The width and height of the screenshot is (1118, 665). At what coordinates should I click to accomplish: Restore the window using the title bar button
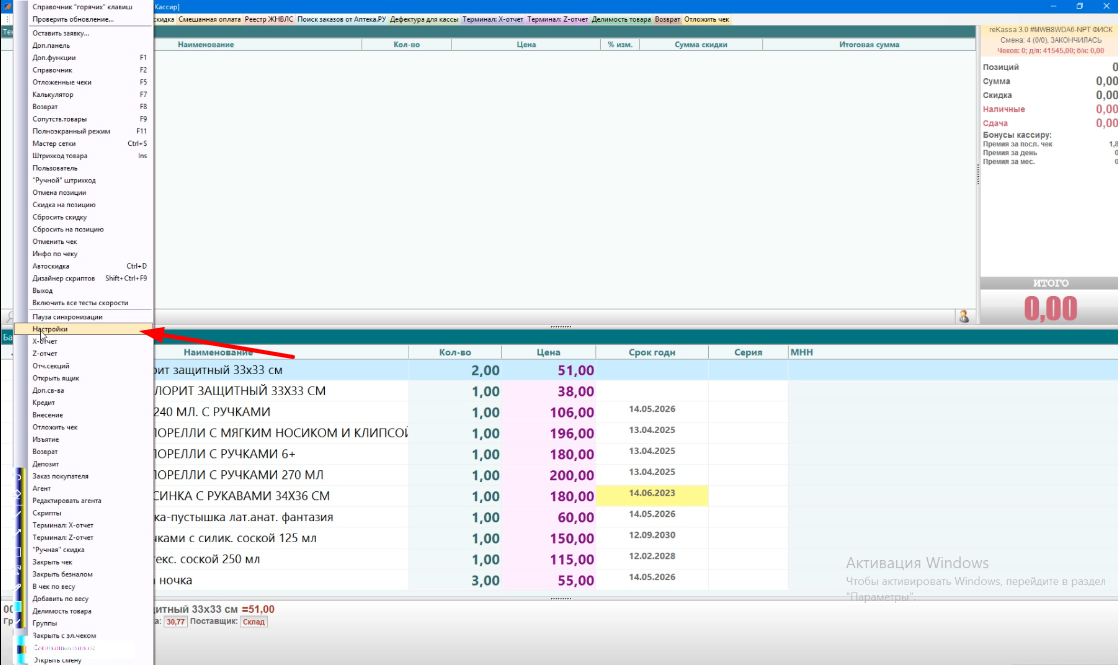(x=1079, y=6)
